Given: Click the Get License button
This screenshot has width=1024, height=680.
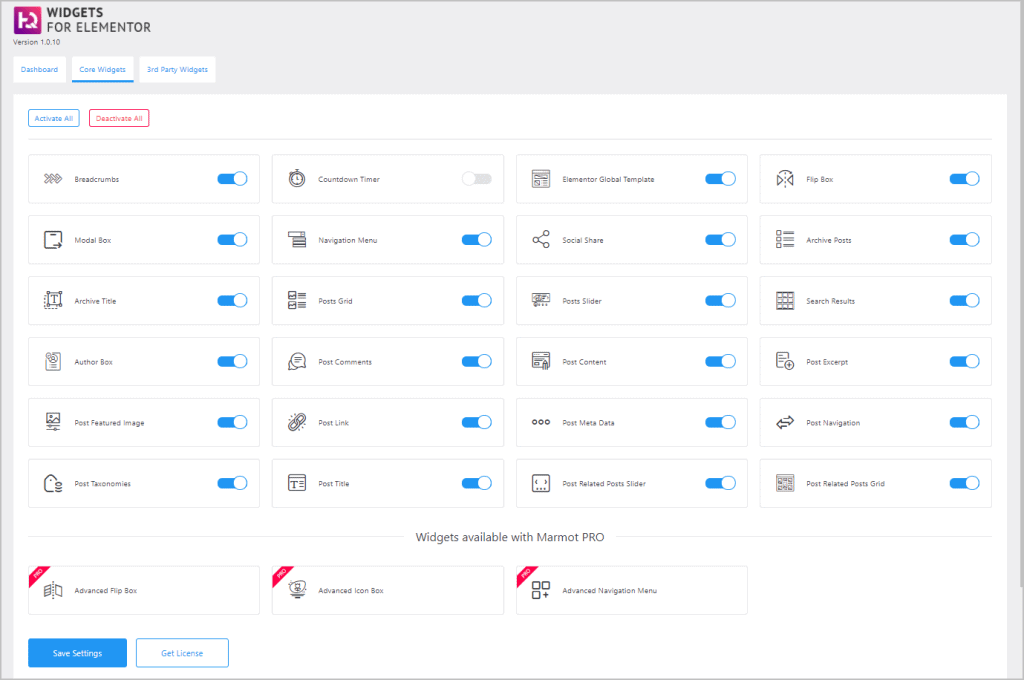Looking at the screenshot, I should [182, 653].
